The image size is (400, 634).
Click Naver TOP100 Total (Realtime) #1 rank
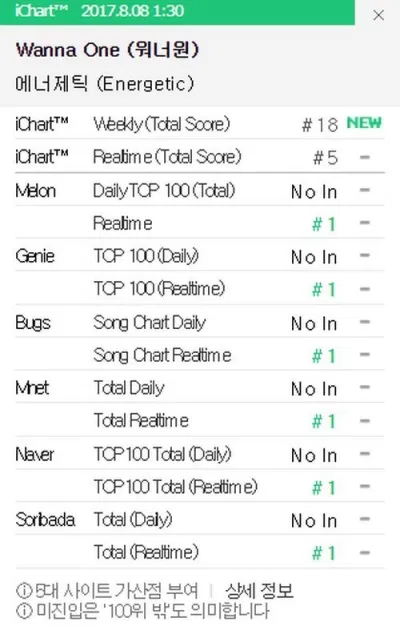point(324,488)
